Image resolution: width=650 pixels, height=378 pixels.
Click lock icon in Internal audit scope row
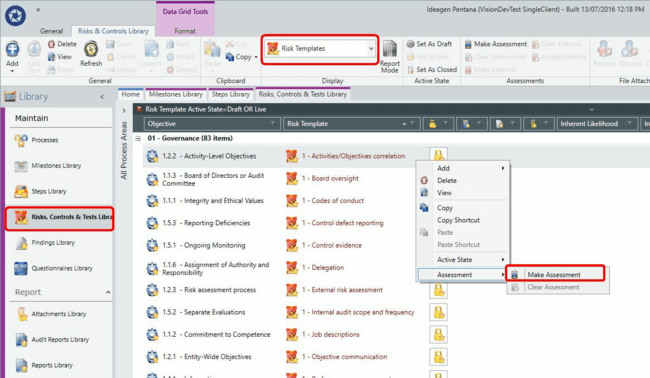pyautogui.click(x=439, y=313)
